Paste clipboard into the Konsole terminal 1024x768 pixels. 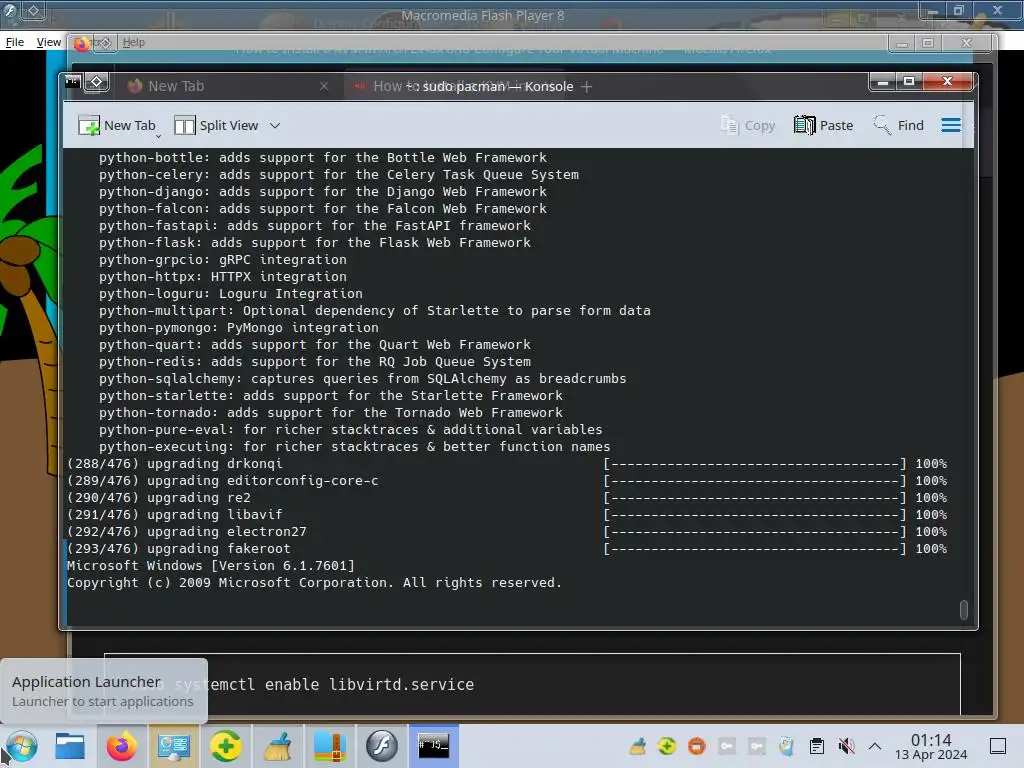824,125
